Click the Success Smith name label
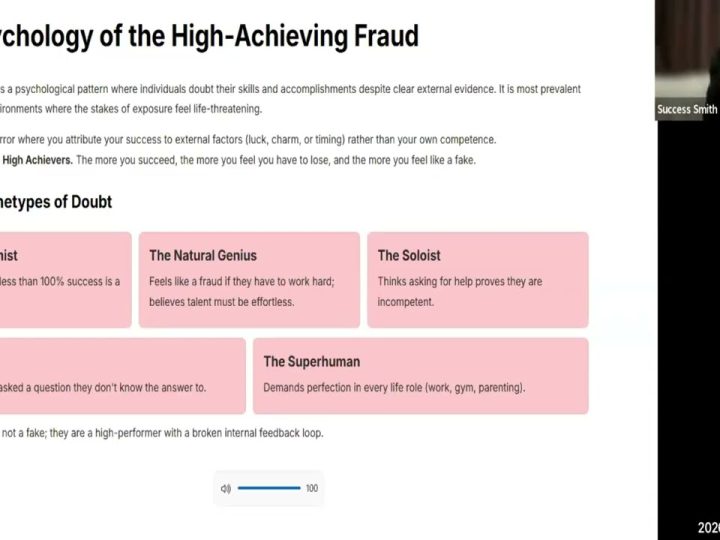The width and height of the screenshot is (720, 540). pyautogui.click(x=686, y=110)
